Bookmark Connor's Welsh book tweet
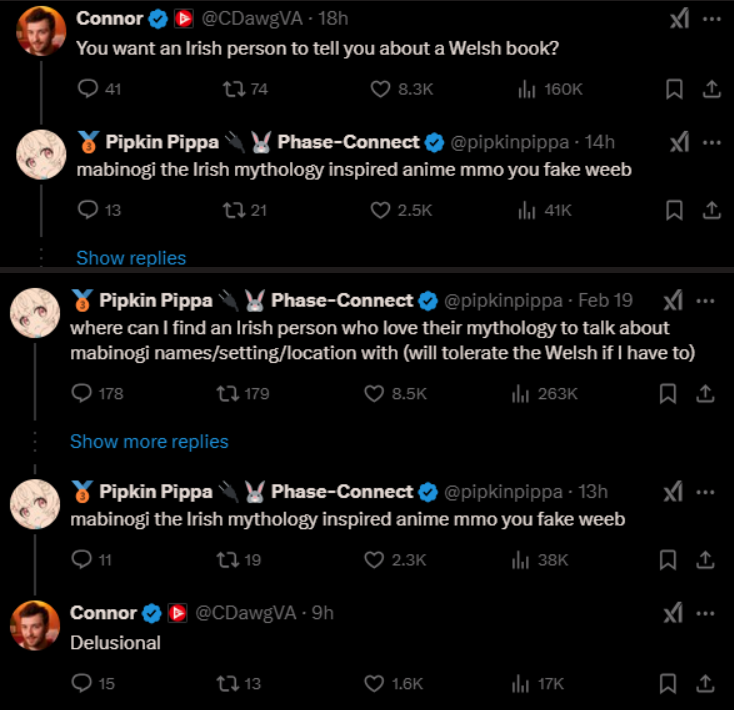 point(674,89)
